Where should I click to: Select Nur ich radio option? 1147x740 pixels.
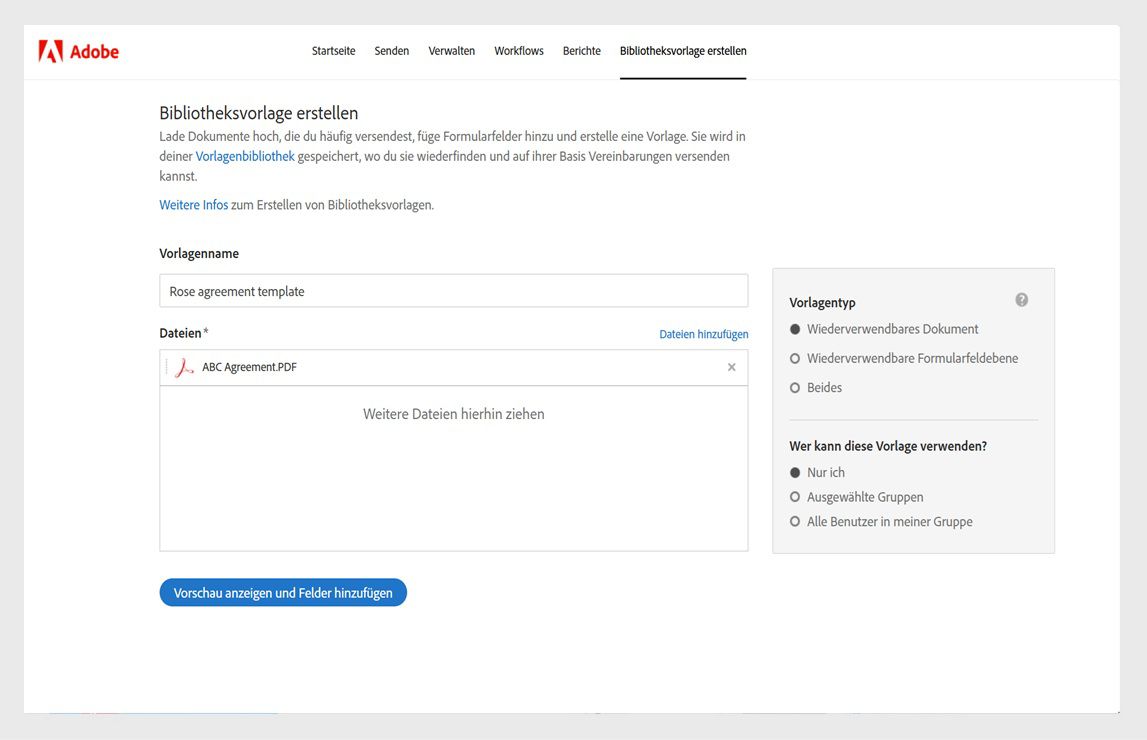coord(795,473)
